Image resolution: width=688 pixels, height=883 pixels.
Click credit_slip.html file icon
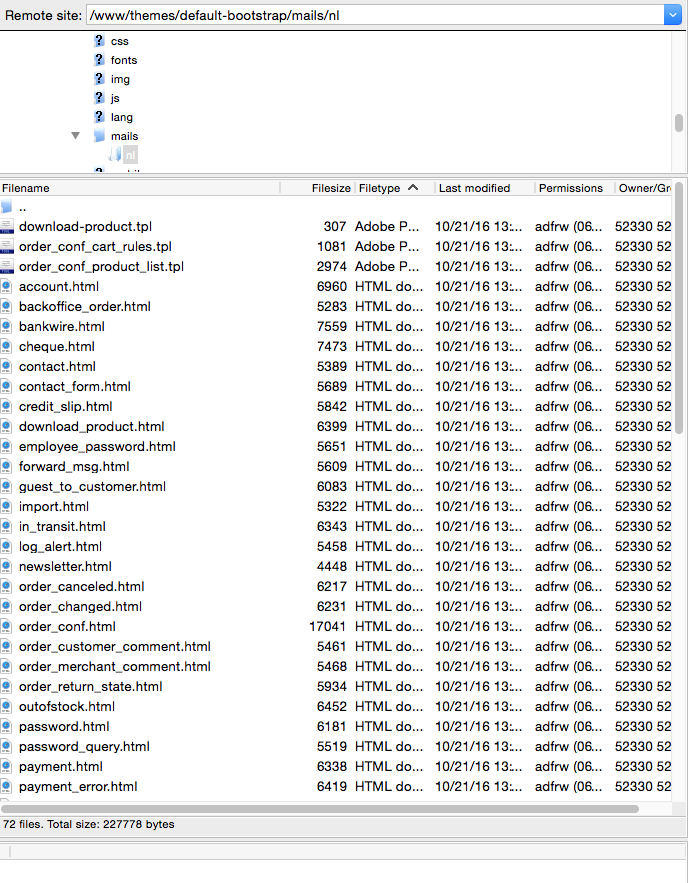[x=6, y=407]
